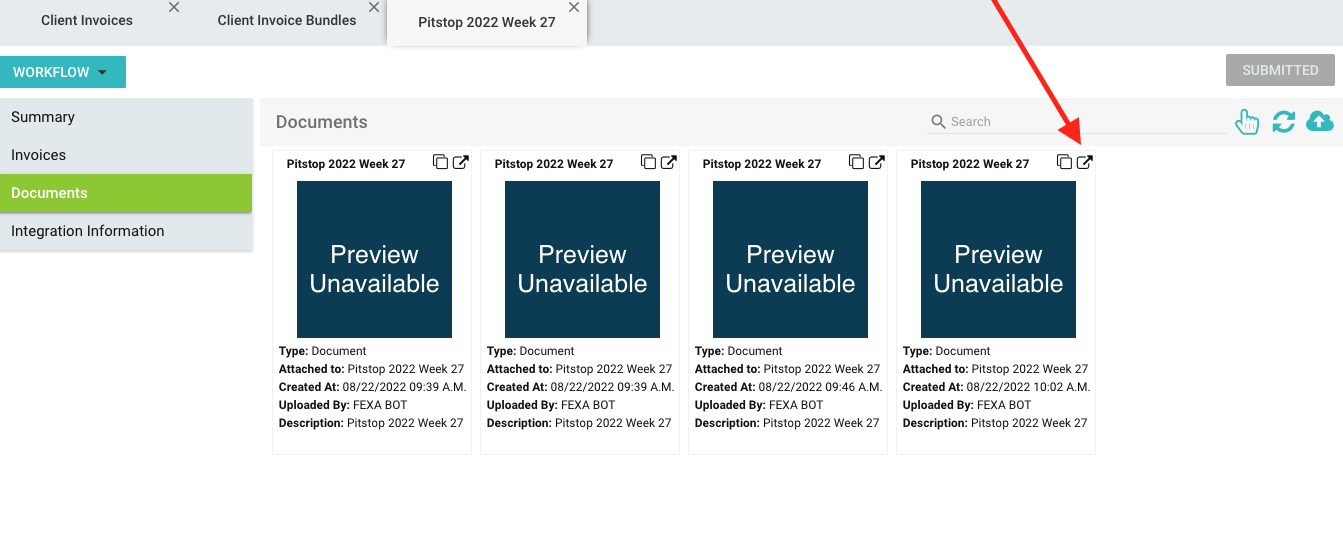Go to Integration Information section
The image size is (1343, 558).
coord(87,231)
